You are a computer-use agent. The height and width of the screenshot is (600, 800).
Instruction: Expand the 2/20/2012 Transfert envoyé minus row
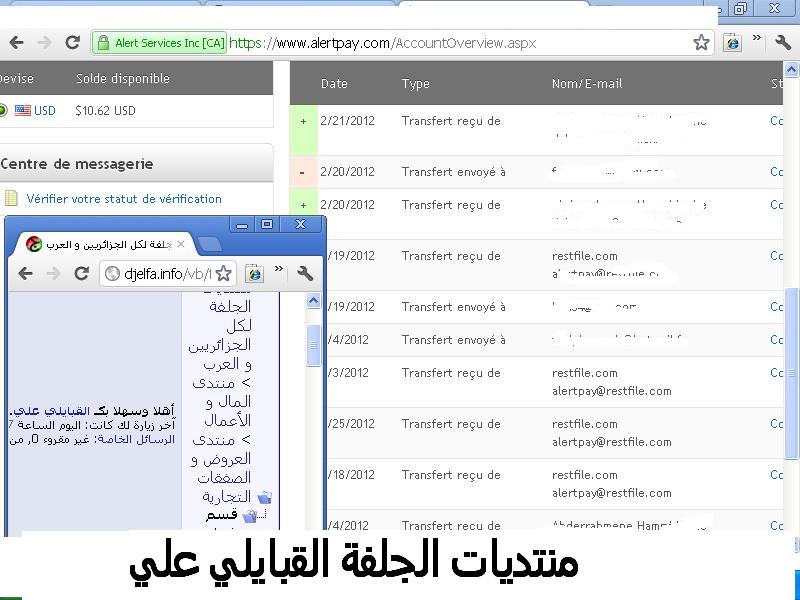coord(304,172)
